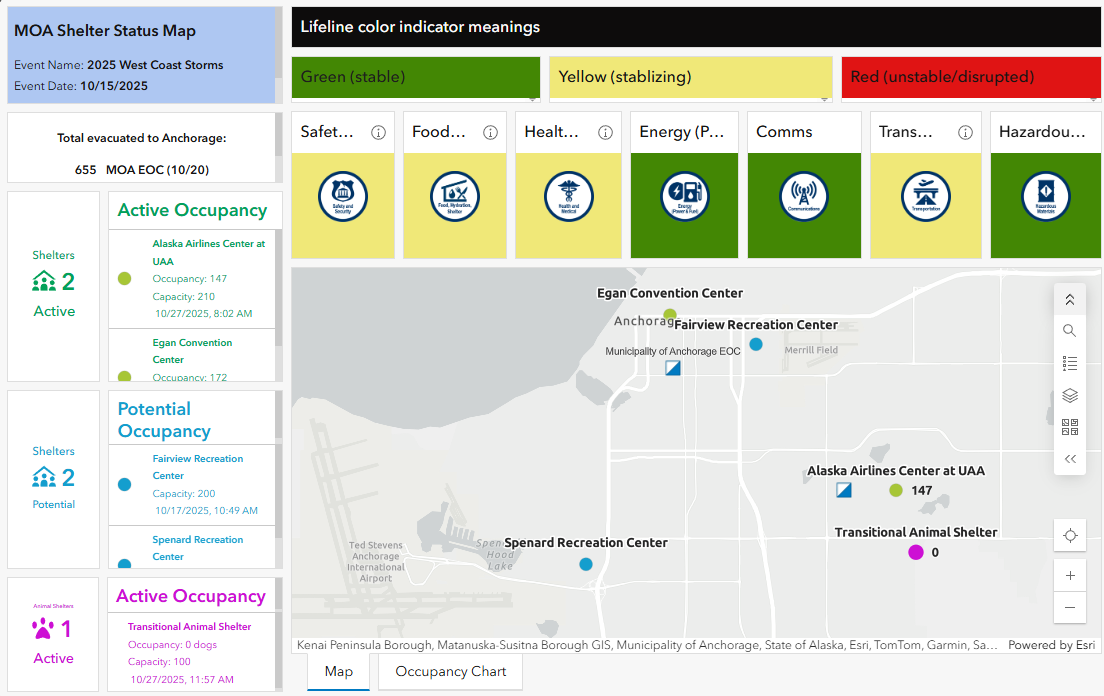The width and height of the screenshot is (1104, 696).
Task: Open the basemap gallery
Action: [x=1070, y=428]
